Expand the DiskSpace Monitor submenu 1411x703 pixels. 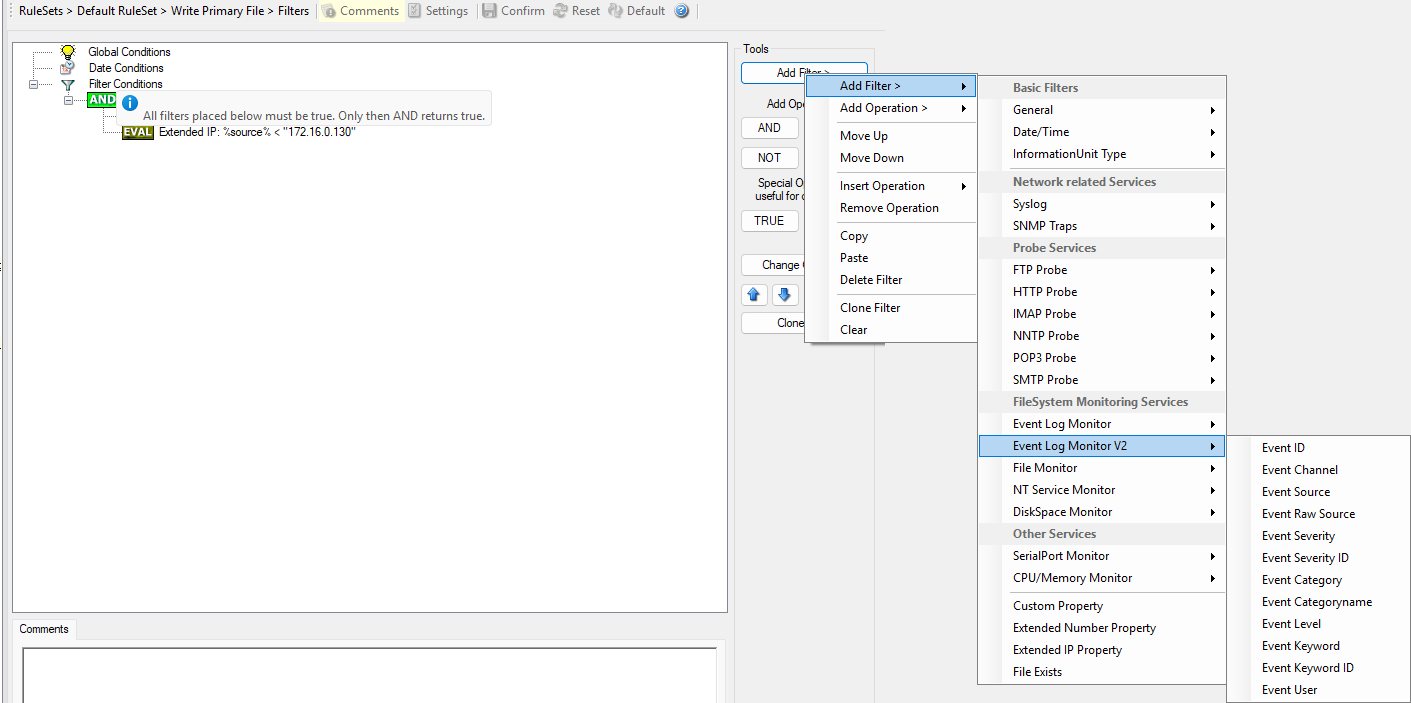click(x=1102, y=512)
